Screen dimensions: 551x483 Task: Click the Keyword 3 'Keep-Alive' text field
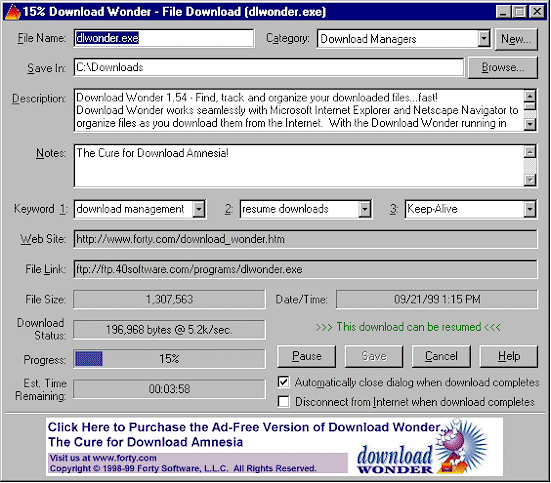tap(464, 209)
